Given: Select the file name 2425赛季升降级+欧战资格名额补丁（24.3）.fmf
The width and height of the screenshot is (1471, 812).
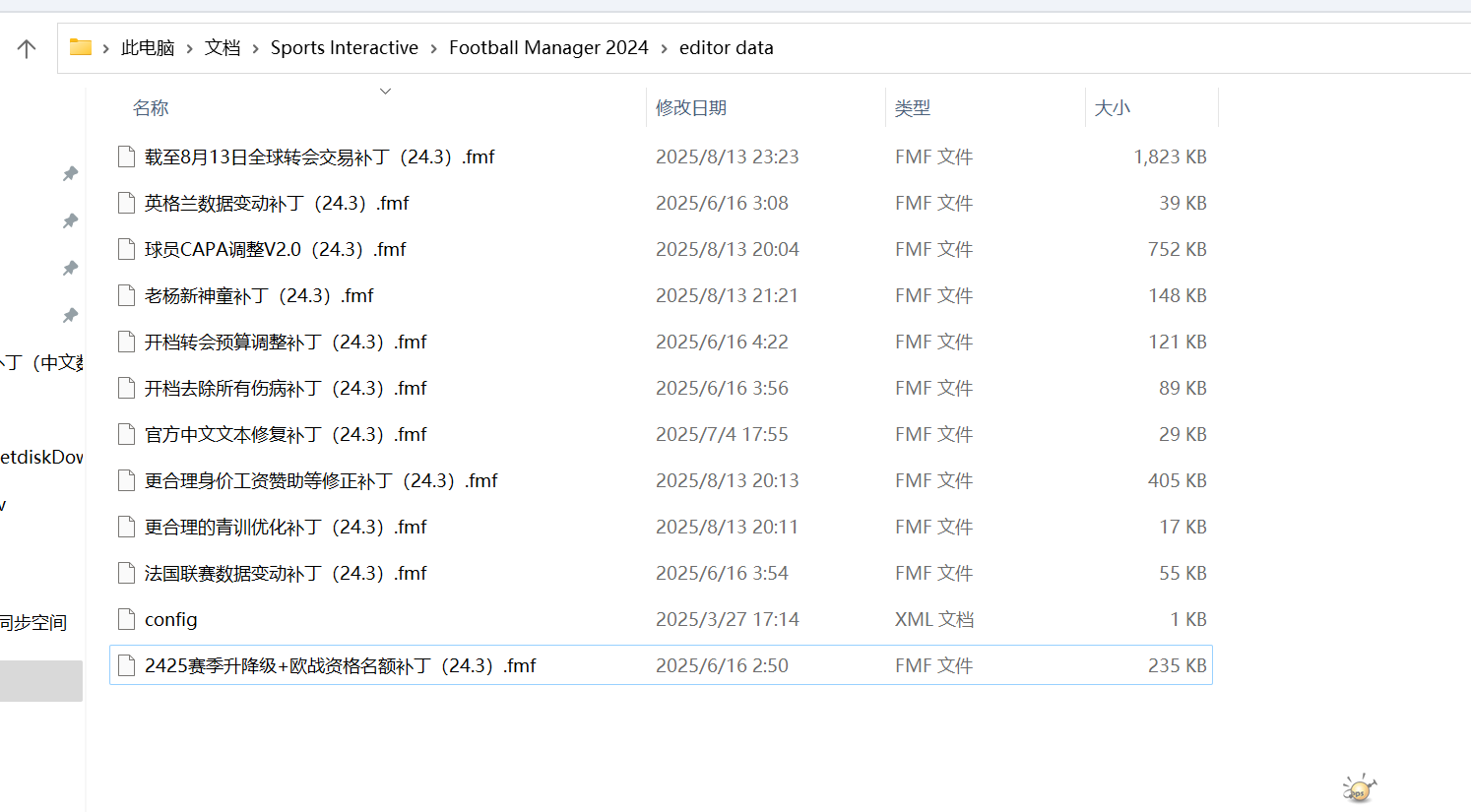Looking at the screenshot, I should [x=341, y=665].
